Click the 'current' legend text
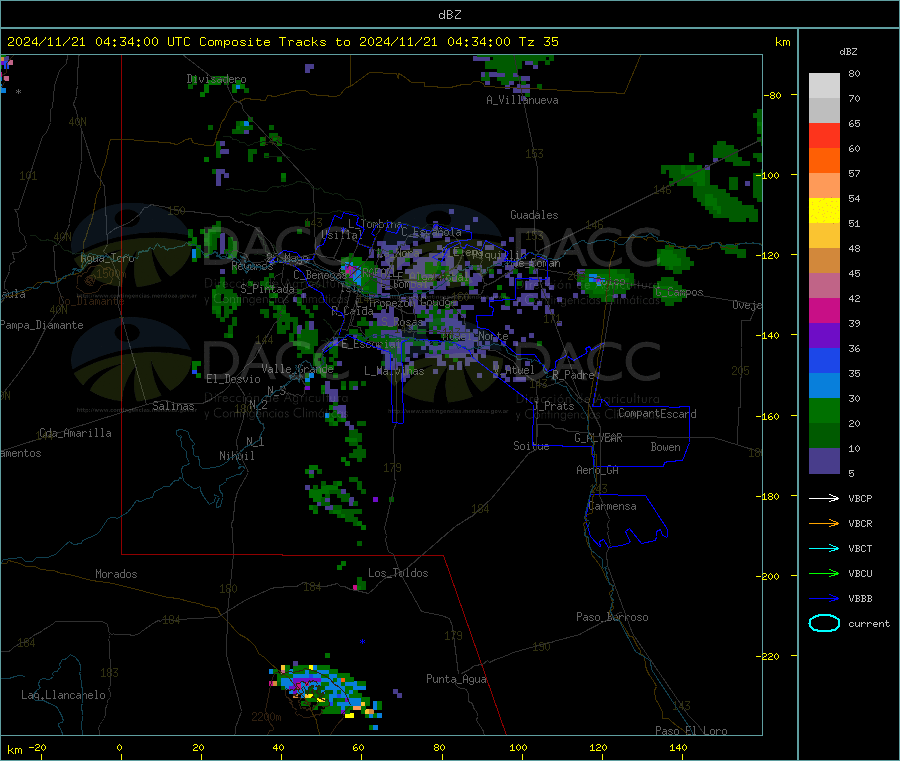This screenshot has width=900, height=761. 869,623
